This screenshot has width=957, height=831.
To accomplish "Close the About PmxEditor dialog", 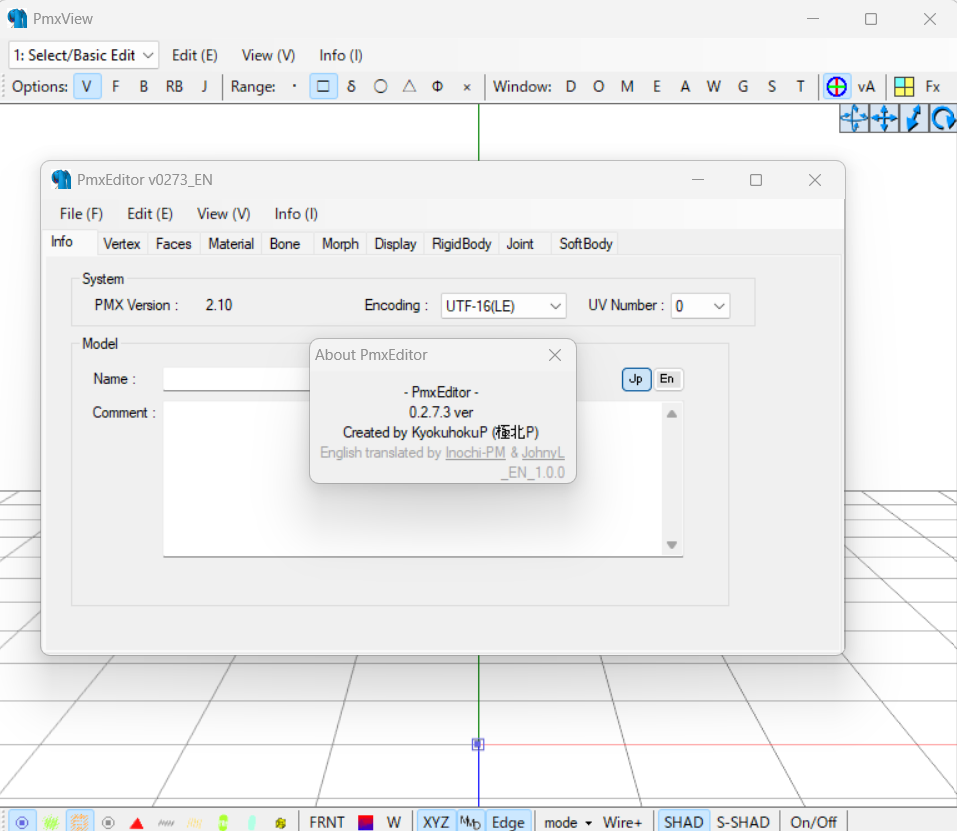I will point(555,355).
